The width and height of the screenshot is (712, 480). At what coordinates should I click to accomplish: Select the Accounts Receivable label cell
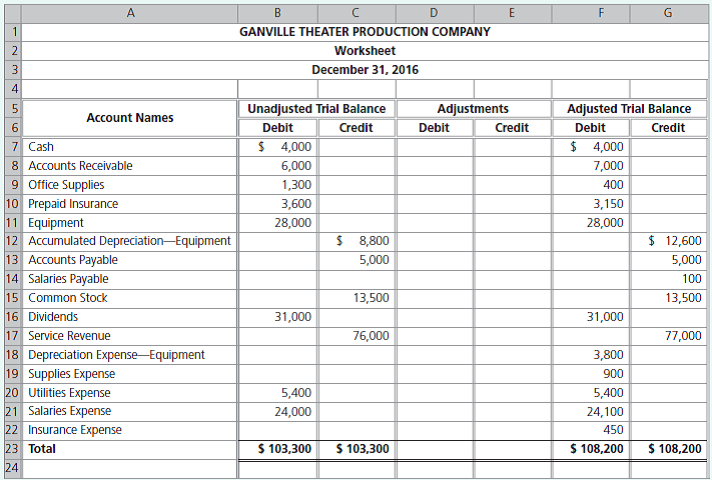pos(130,166)
